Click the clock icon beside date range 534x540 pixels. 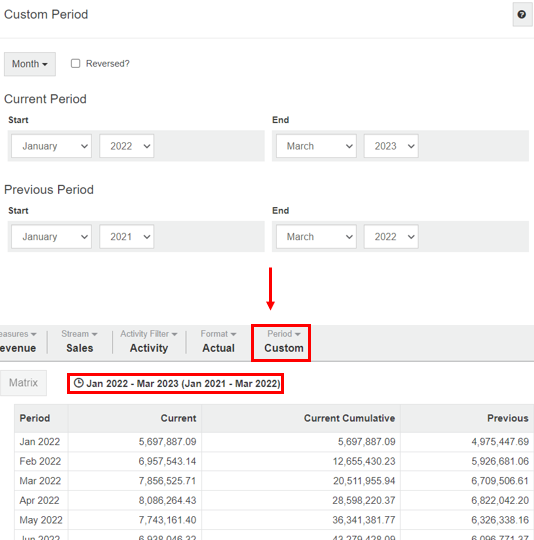coord(78,383)
